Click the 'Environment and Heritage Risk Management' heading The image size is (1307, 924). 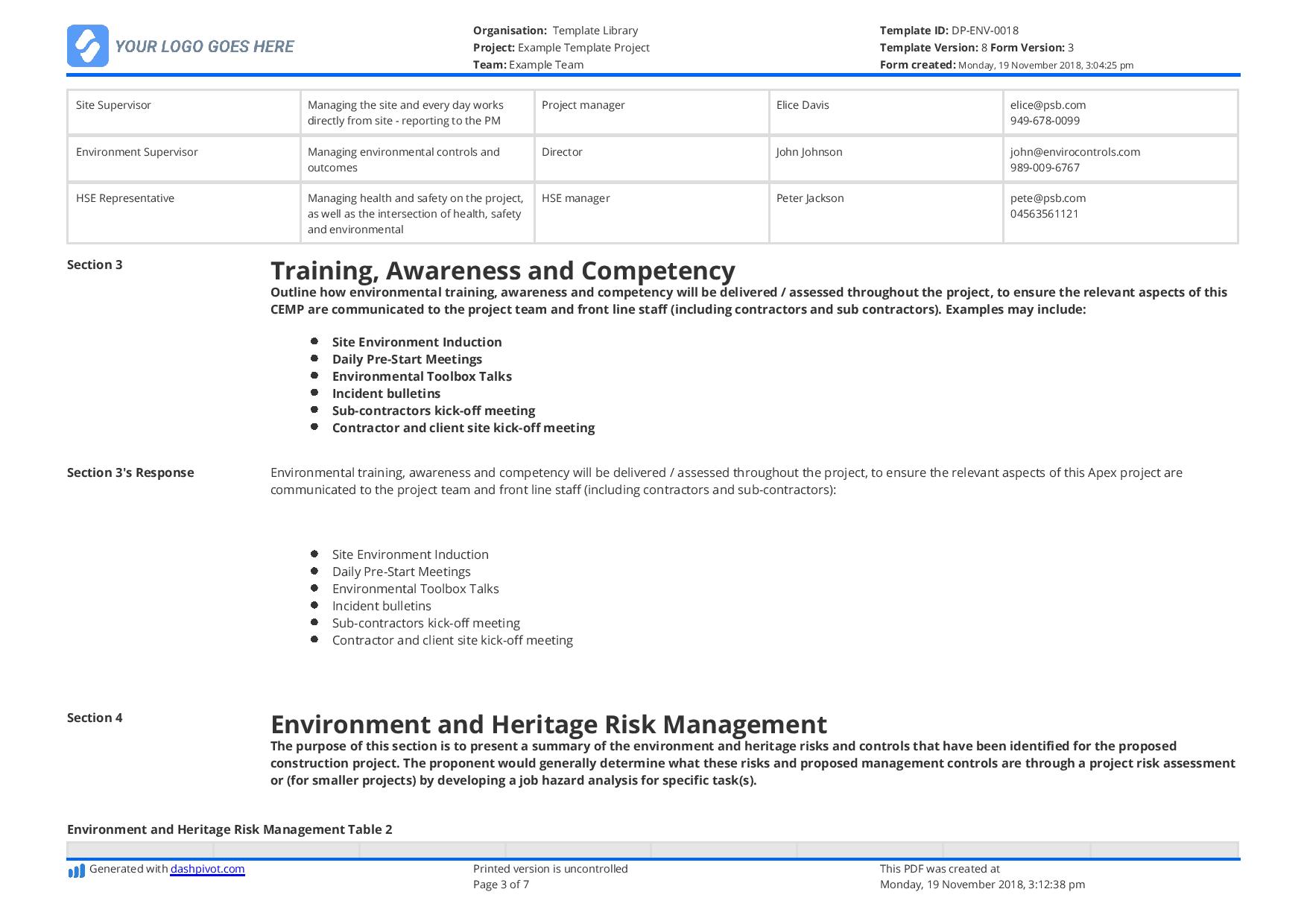[548, 724]
